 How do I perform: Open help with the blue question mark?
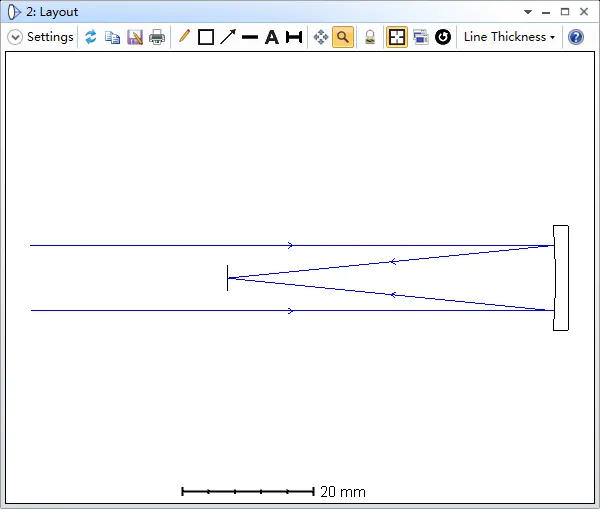coord(576,37)
